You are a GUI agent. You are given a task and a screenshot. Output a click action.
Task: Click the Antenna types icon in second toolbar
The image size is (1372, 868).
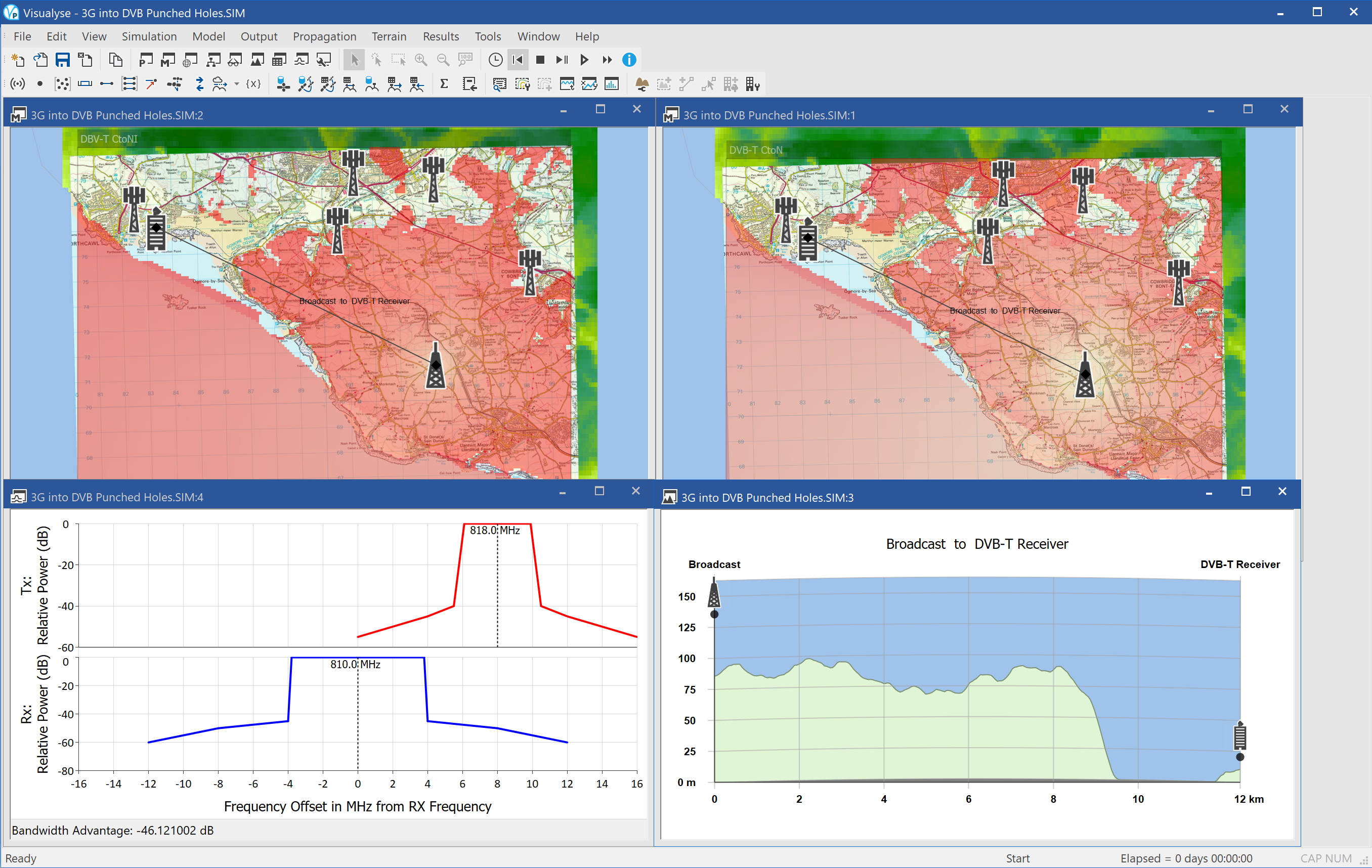pos(18,84)
